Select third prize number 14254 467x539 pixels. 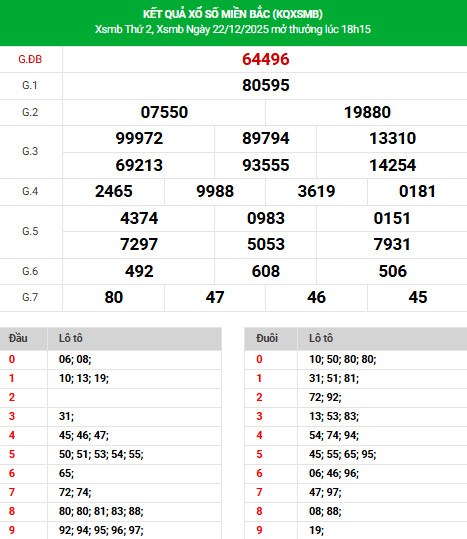tap(392, 165)
